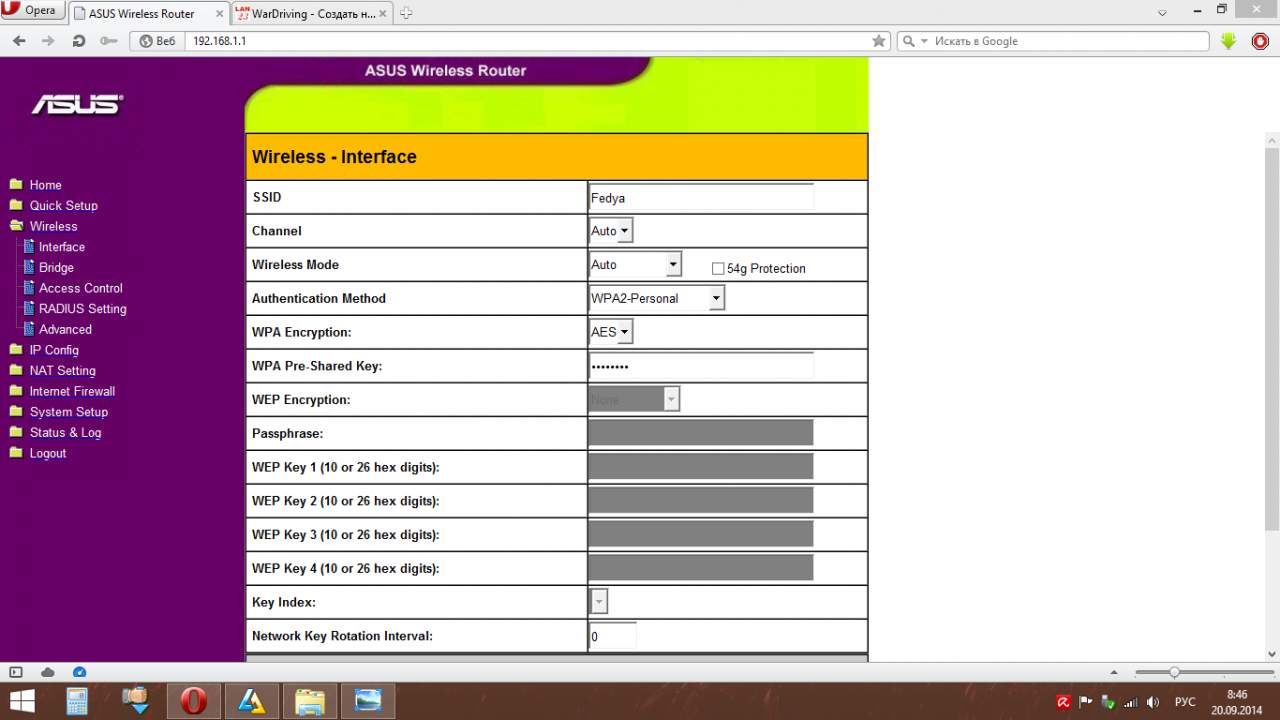
Task: Open the RADIUS Setting page link
Action: pyautogui.click(x=83, y=309)
